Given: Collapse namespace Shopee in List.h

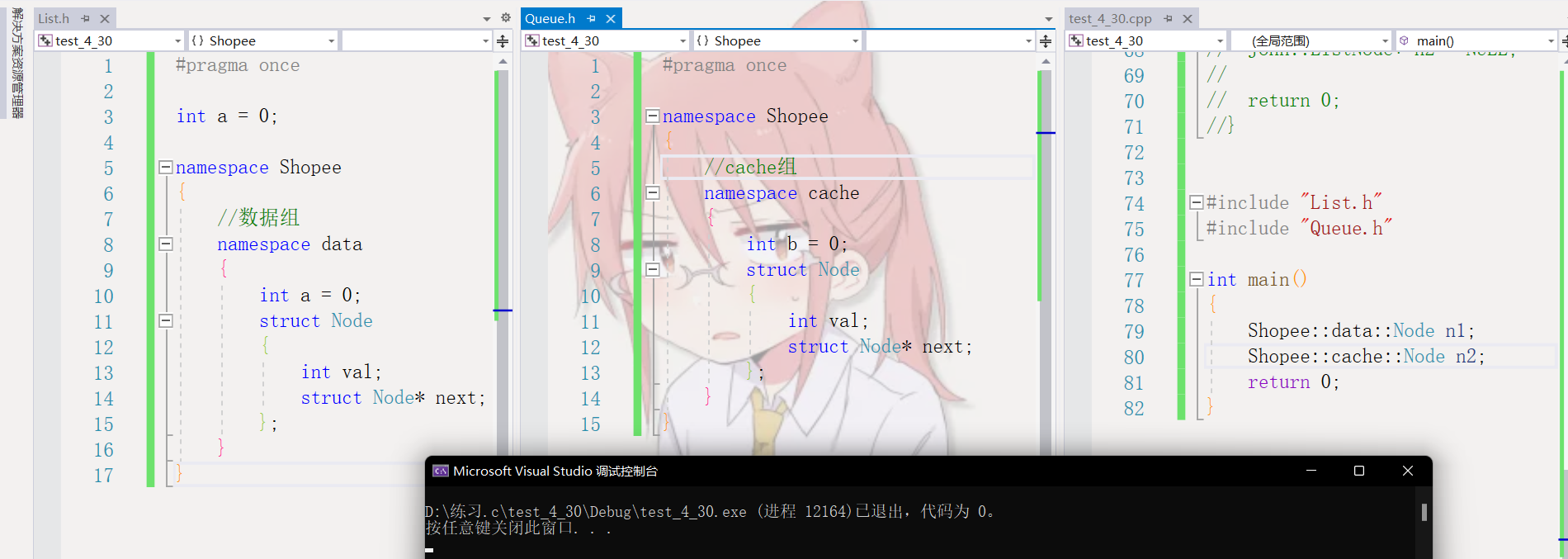Looking at the screenshot, I should tap(165, 168).
